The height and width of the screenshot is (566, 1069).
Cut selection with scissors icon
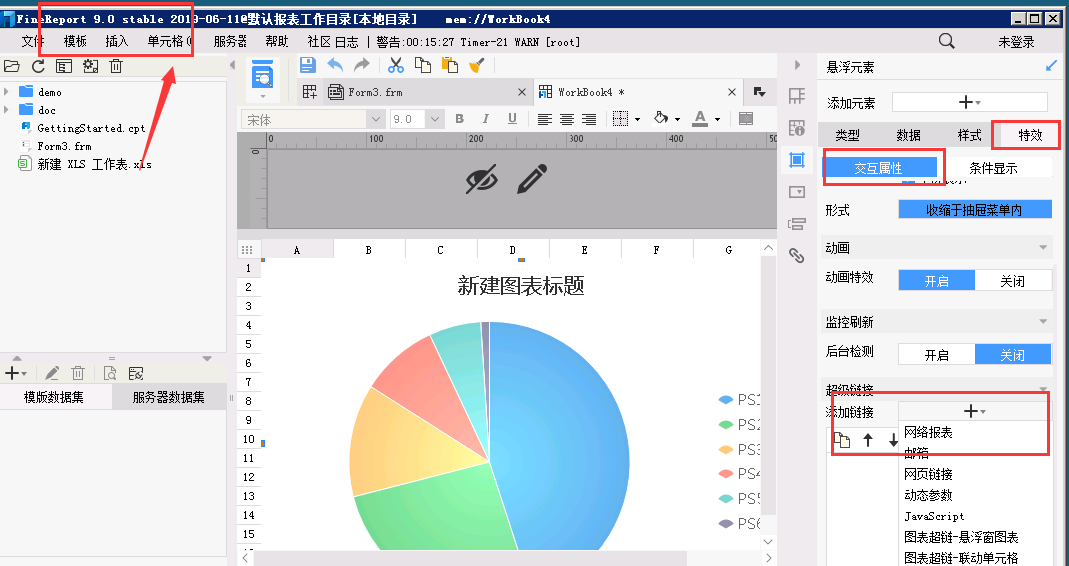point(395,65)
